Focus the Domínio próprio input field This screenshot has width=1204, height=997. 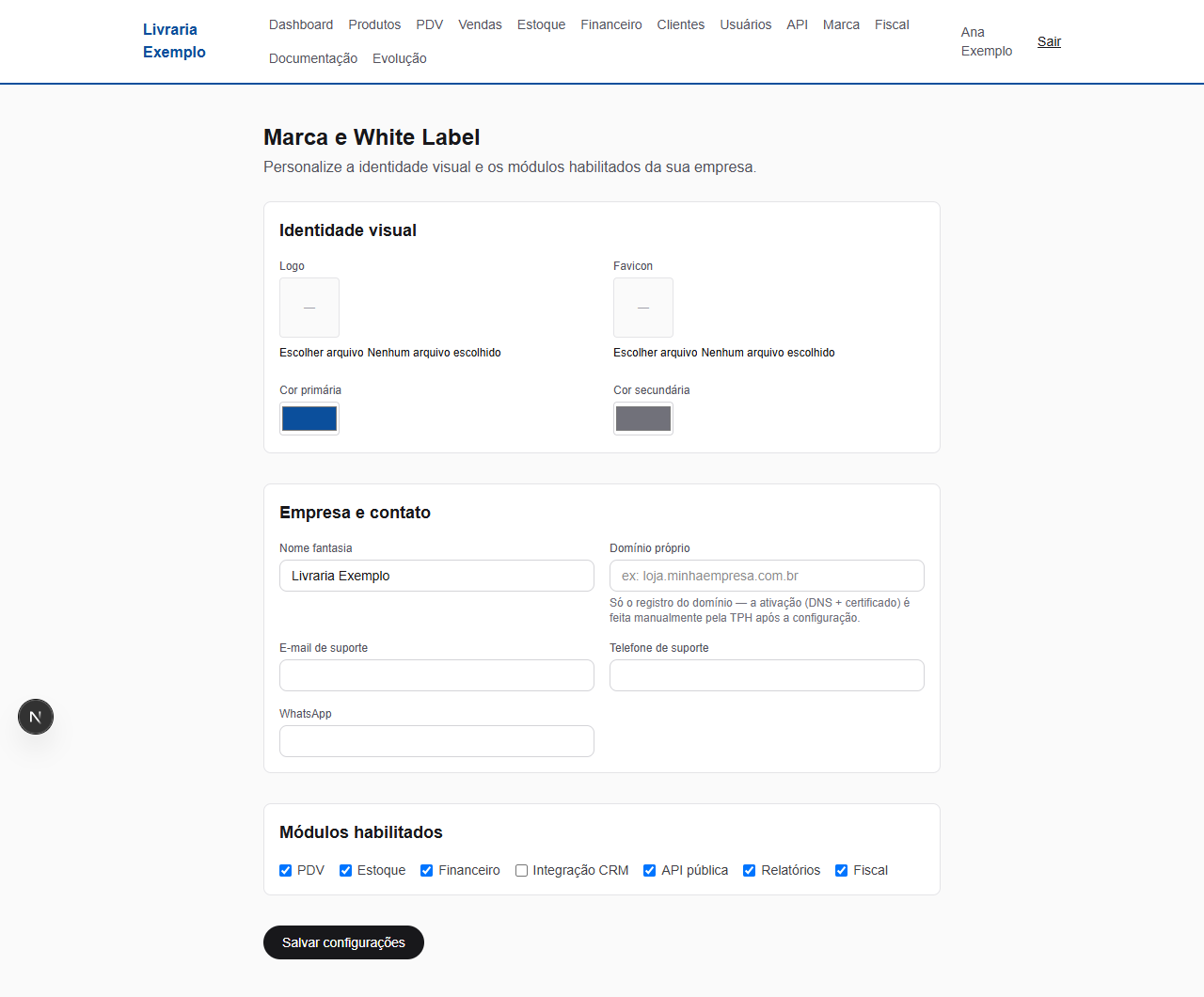[767, 576]
